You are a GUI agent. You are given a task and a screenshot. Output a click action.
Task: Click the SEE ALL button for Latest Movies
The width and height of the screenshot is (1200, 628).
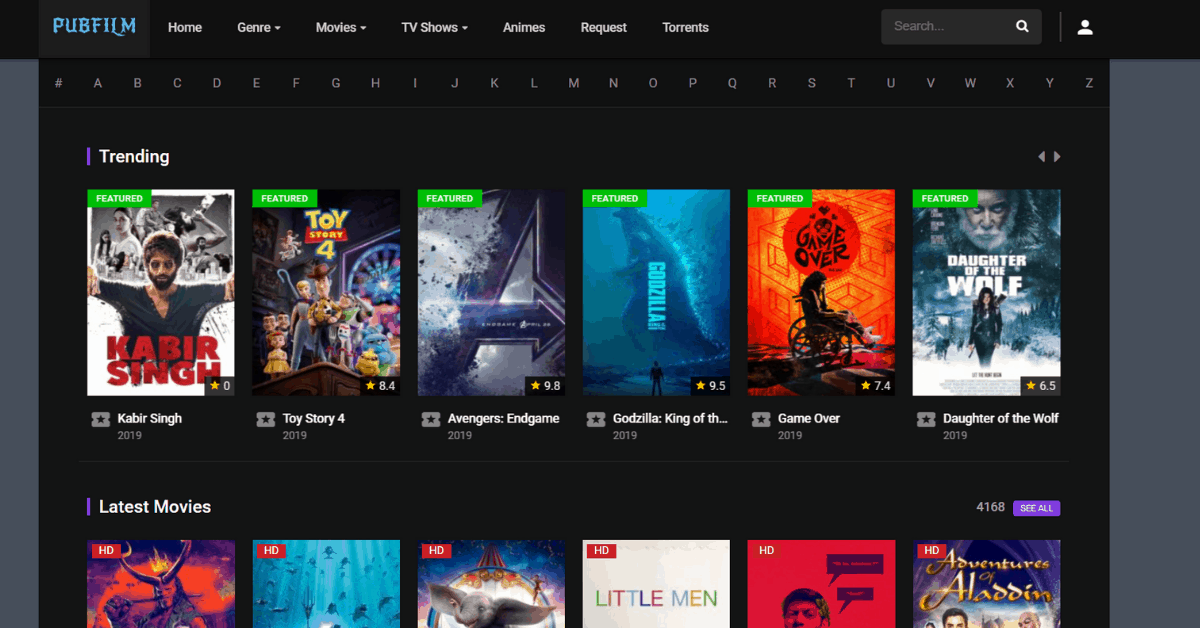coord(1036,508)
